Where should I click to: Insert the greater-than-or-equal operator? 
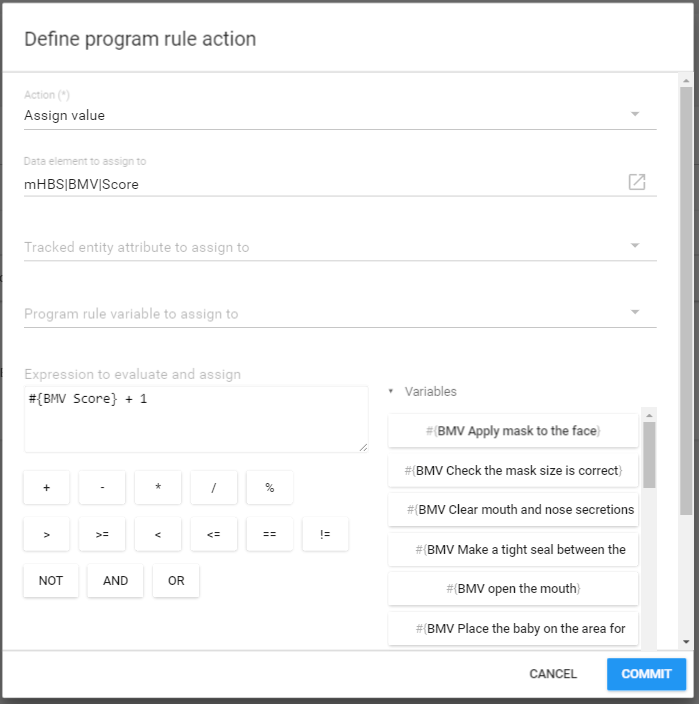[x=102, y=534]
